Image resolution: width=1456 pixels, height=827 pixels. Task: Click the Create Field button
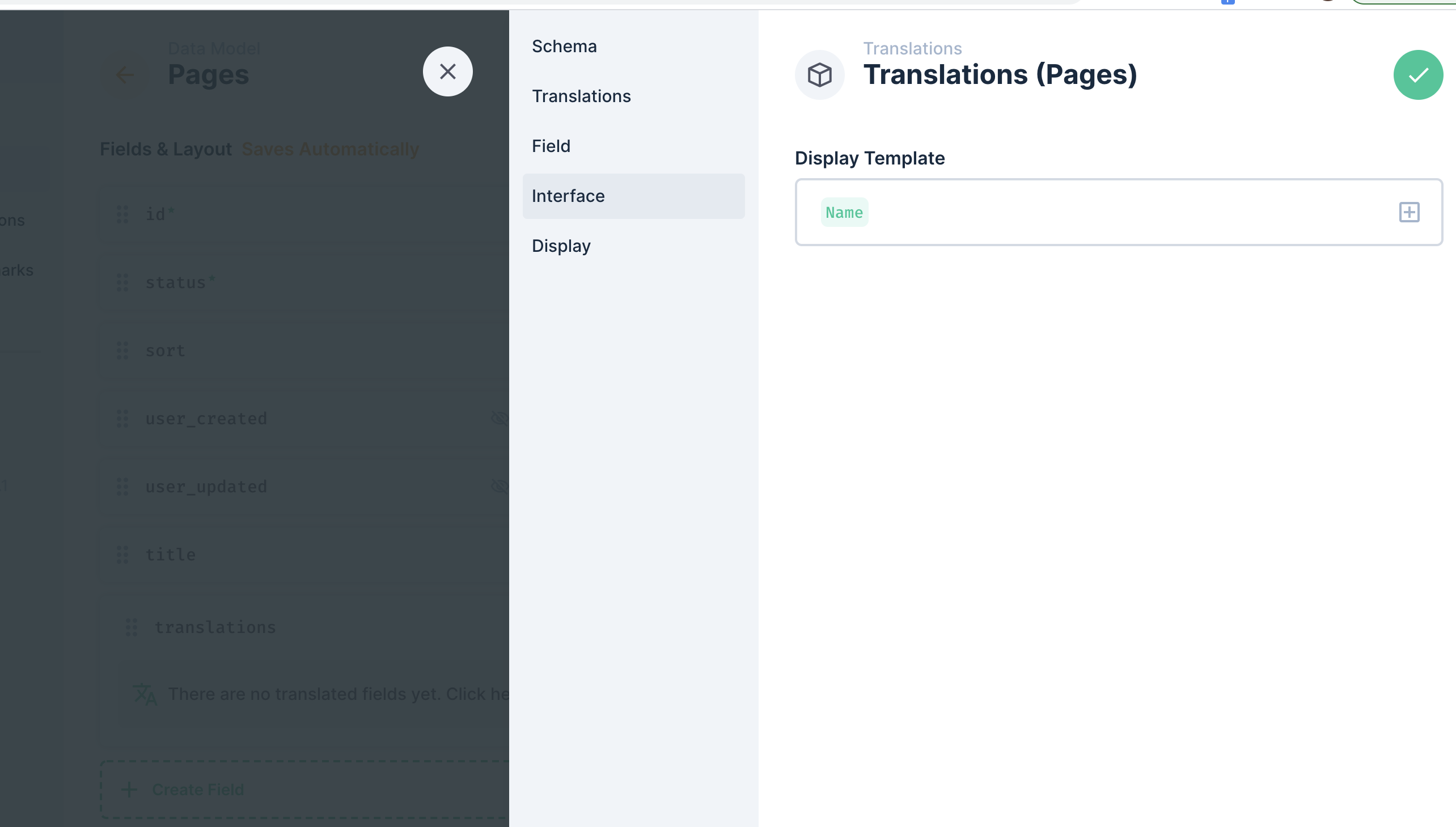pos(305,790)
